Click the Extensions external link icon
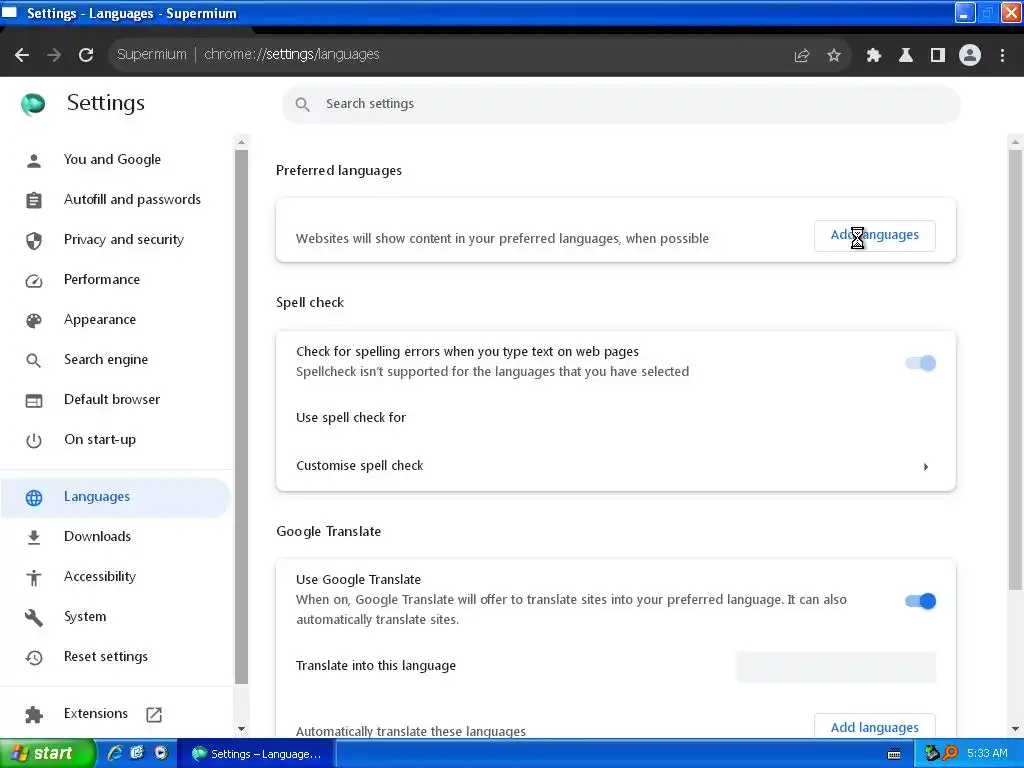The height and width of the screenshot is (768, 1024). tap(154, 714)
